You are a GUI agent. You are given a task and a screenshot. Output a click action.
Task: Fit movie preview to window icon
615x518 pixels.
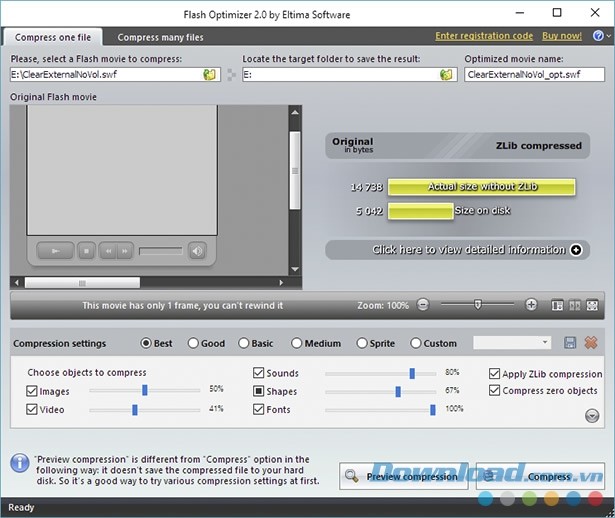pyautogui.click(x=592, y=305)
